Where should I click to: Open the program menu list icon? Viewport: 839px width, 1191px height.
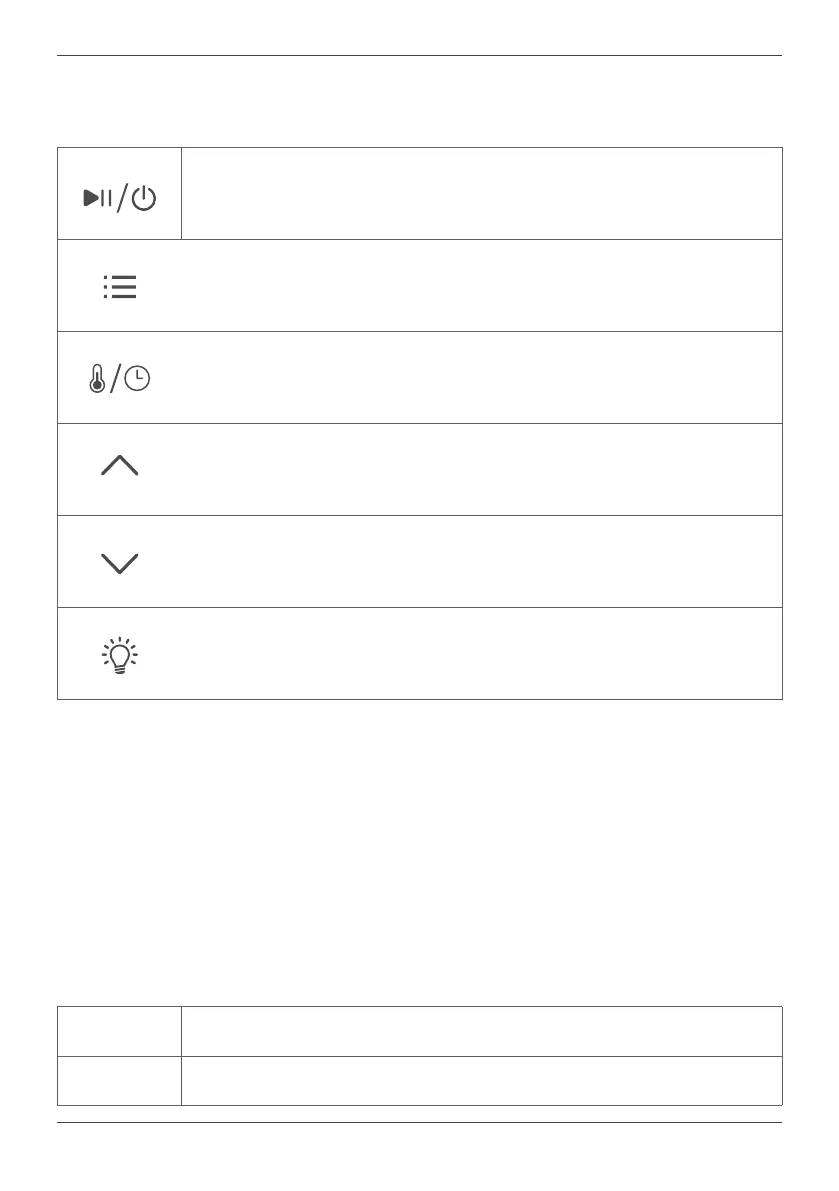[x=120, y=288]
